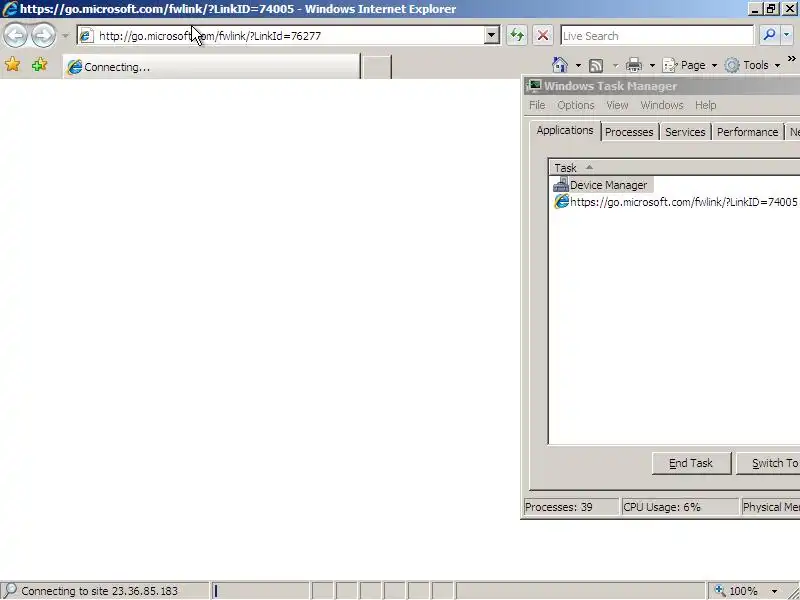Open the search provider options dropdown
Viewport: 800px width, 600px height.
pyautogui.click(x=786, y=35)
